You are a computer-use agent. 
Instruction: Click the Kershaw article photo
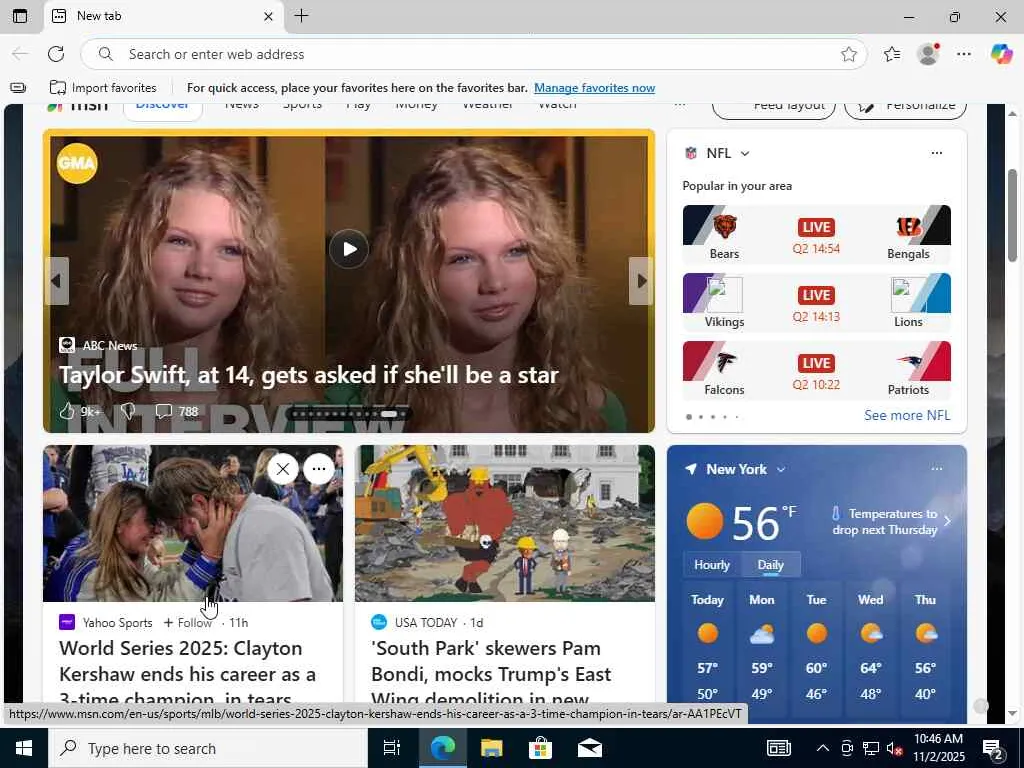tap(193, 523)
